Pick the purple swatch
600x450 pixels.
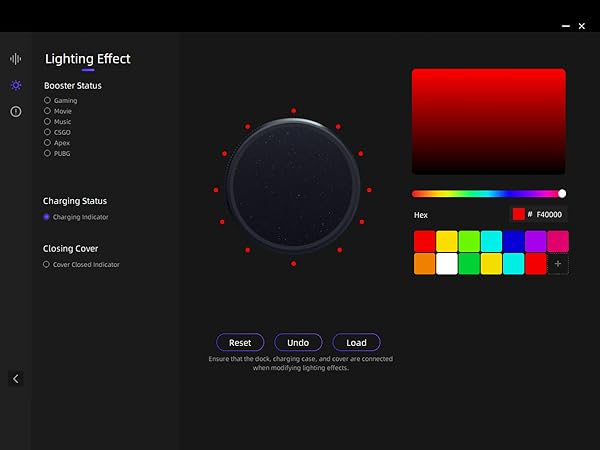[536, 241]
